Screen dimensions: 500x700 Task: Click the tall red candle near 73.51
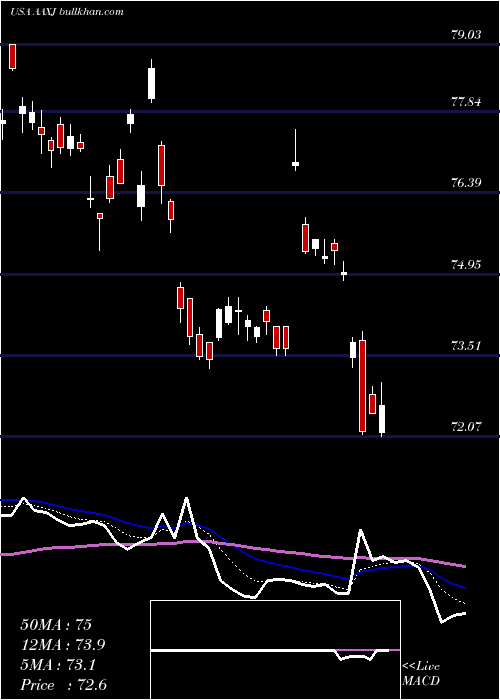362,386
